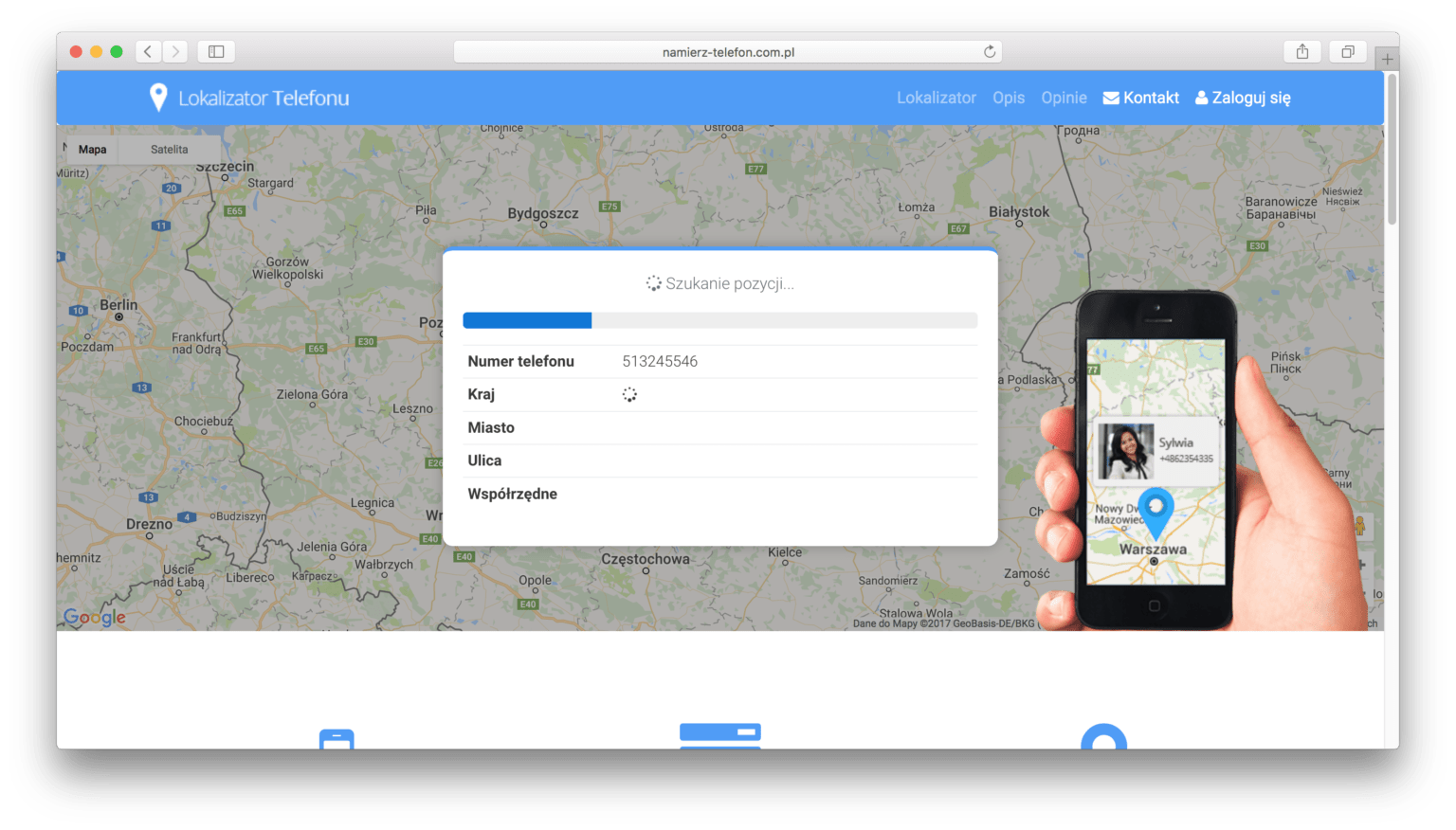Click the user icon beside Zaloguj się

1201,98
